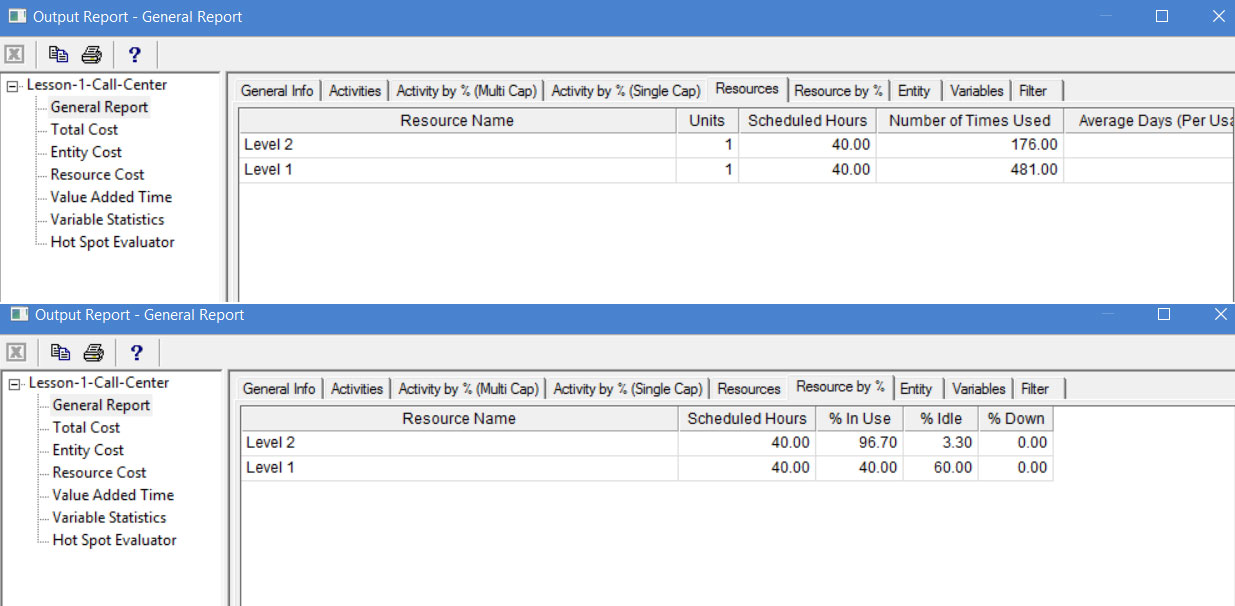Click the Copy icon in bottom window toolbar
Viewport: 1235px width, 606px height.
click(x=60, y=352)
